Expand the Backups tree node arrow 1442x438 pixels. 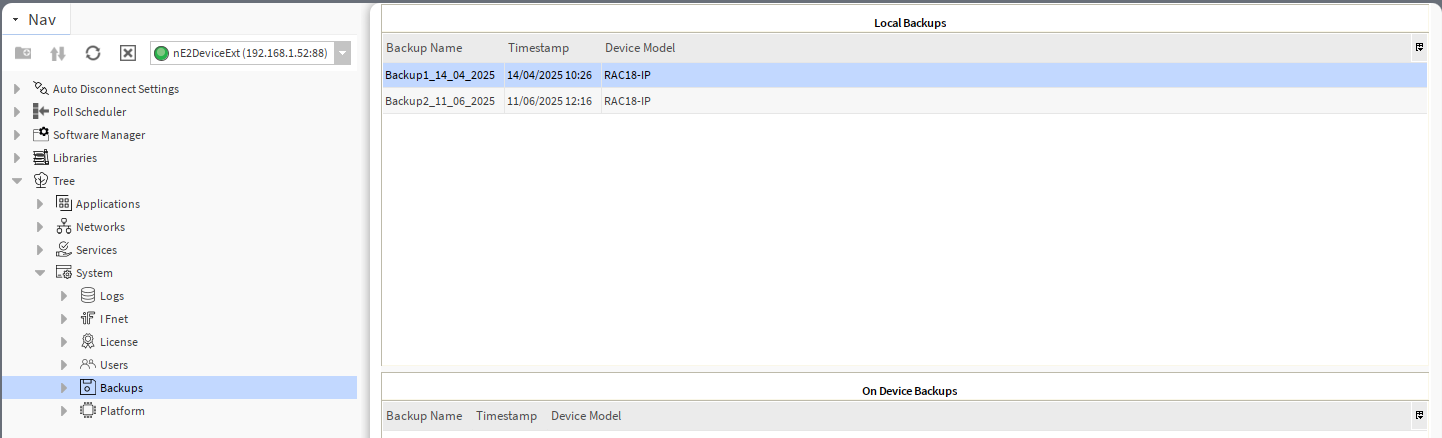coord(64,388)
